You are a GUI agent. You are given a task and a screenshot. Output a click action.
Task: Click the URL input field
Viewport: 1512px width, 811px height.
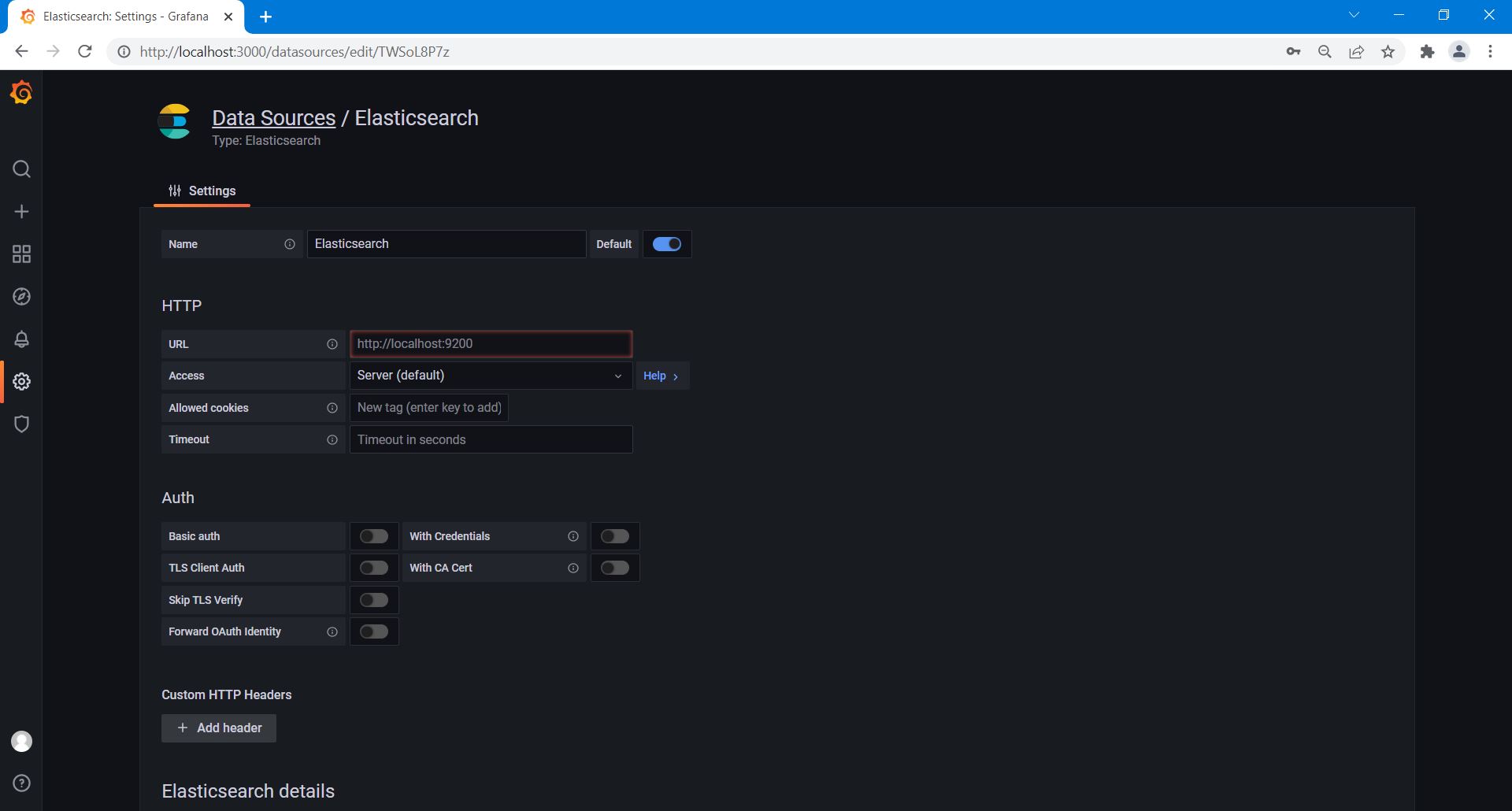point(490,344)
